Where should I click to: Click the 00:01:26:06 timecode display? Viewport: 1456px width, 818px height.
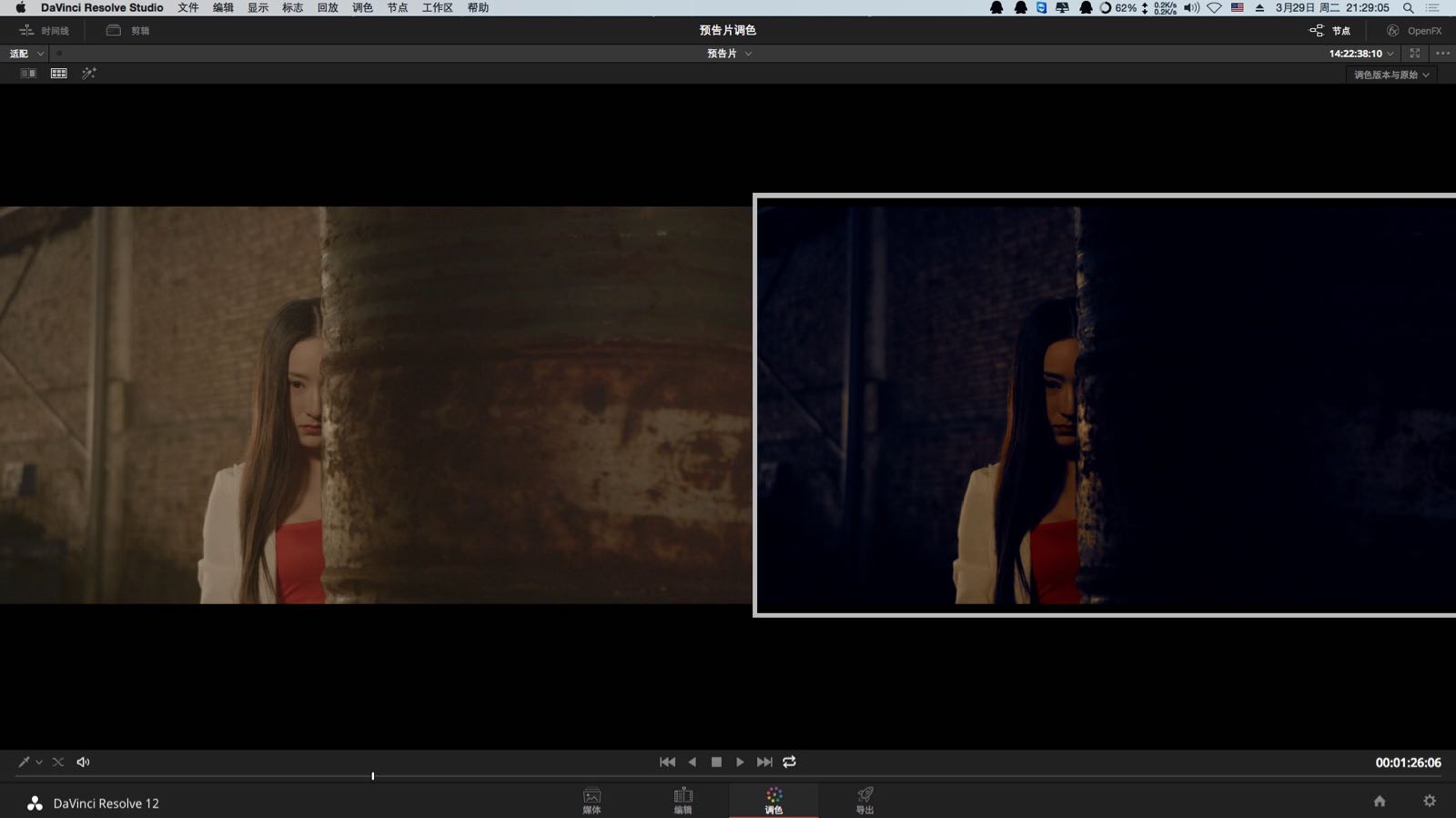1408,762
